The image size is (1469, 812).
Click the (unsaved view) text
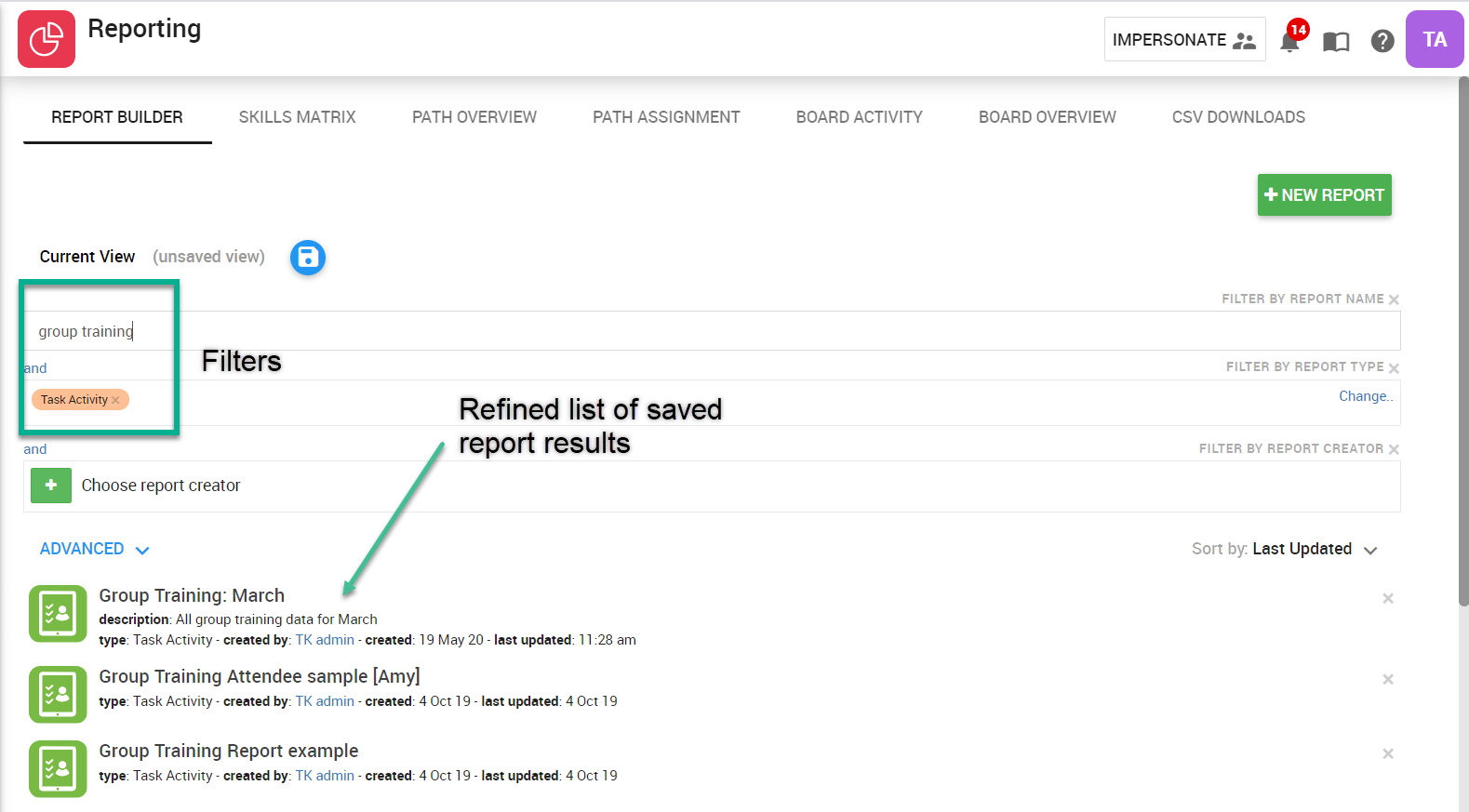click(x=208, y=257)
